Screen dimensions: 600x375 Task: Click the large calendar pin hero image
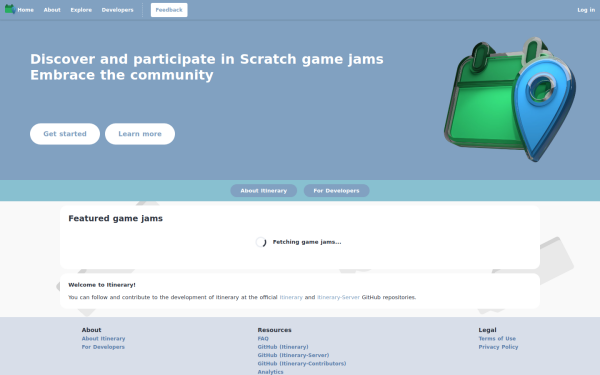point(510,99)
